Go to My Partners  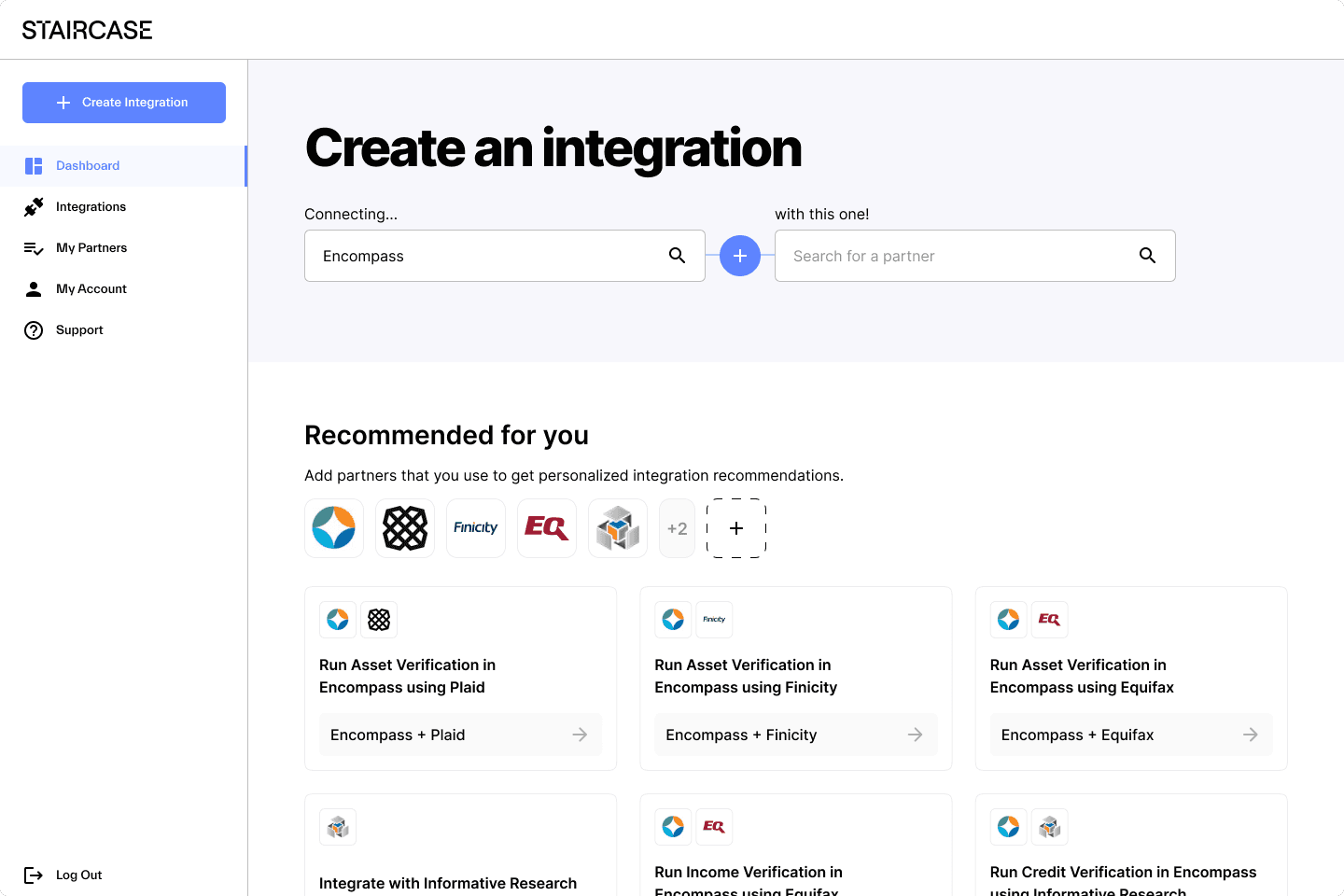coord(123,248)
